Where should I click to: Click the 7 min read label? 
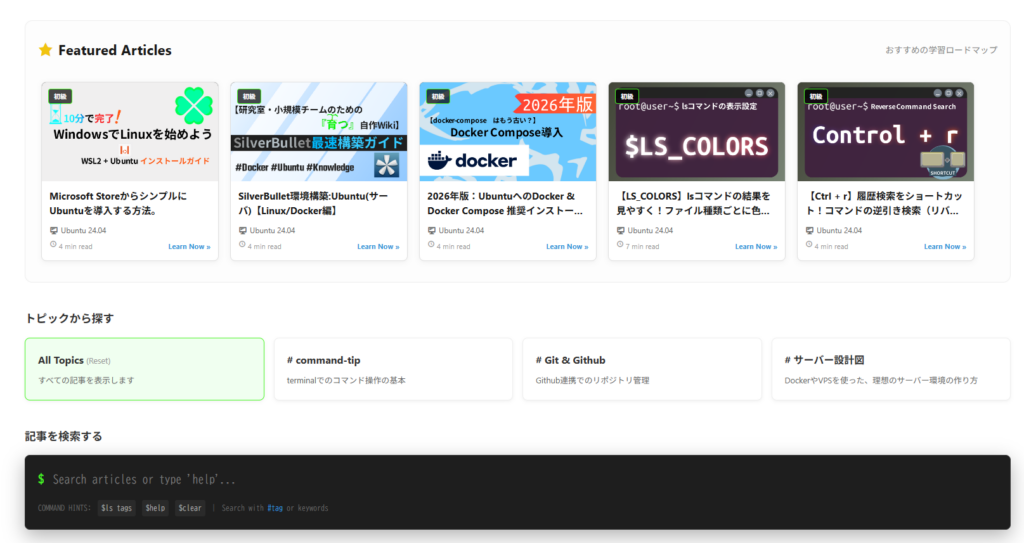[x=643, y=247]
